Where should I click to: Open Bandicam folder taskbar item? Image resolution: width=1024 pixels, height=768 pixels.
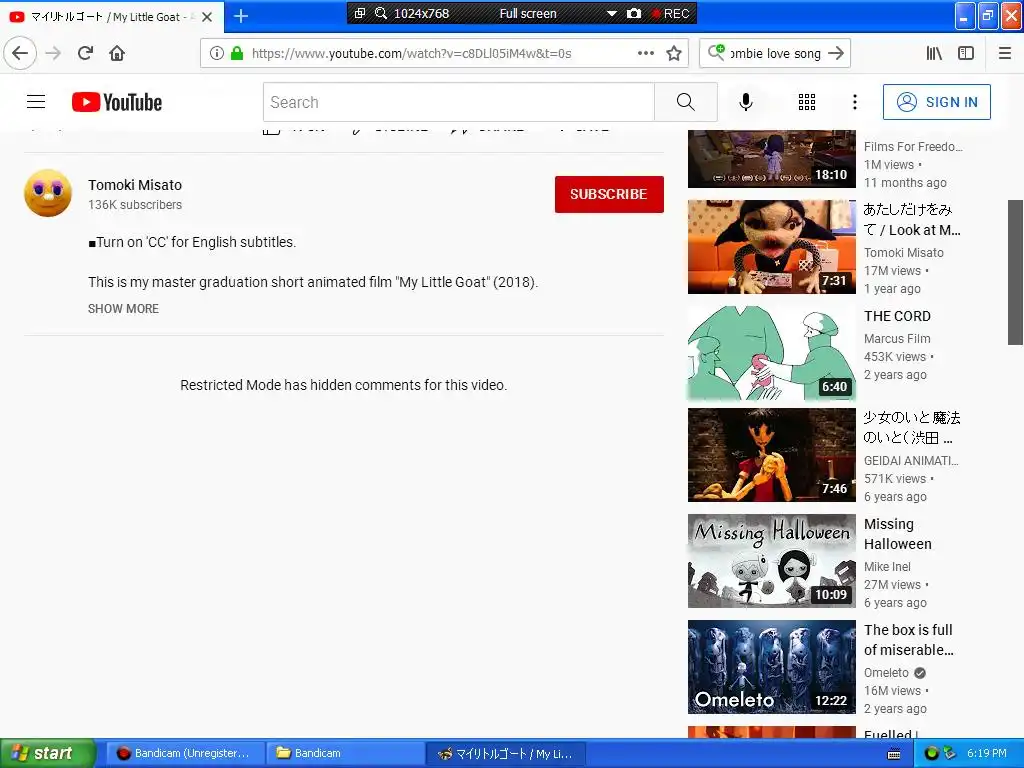point(345,753)
